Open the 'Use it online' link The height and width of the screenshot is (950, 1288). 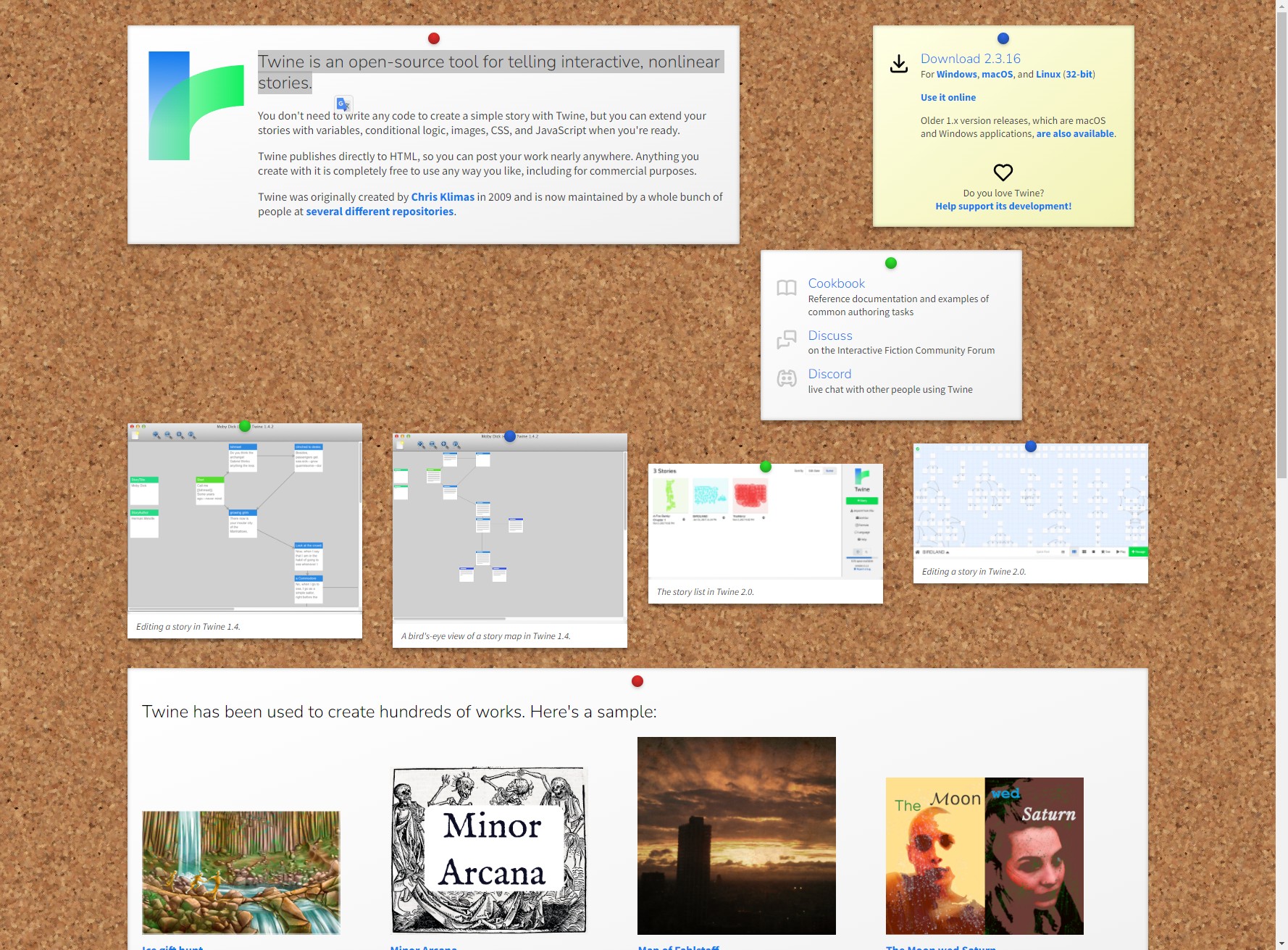948,97
